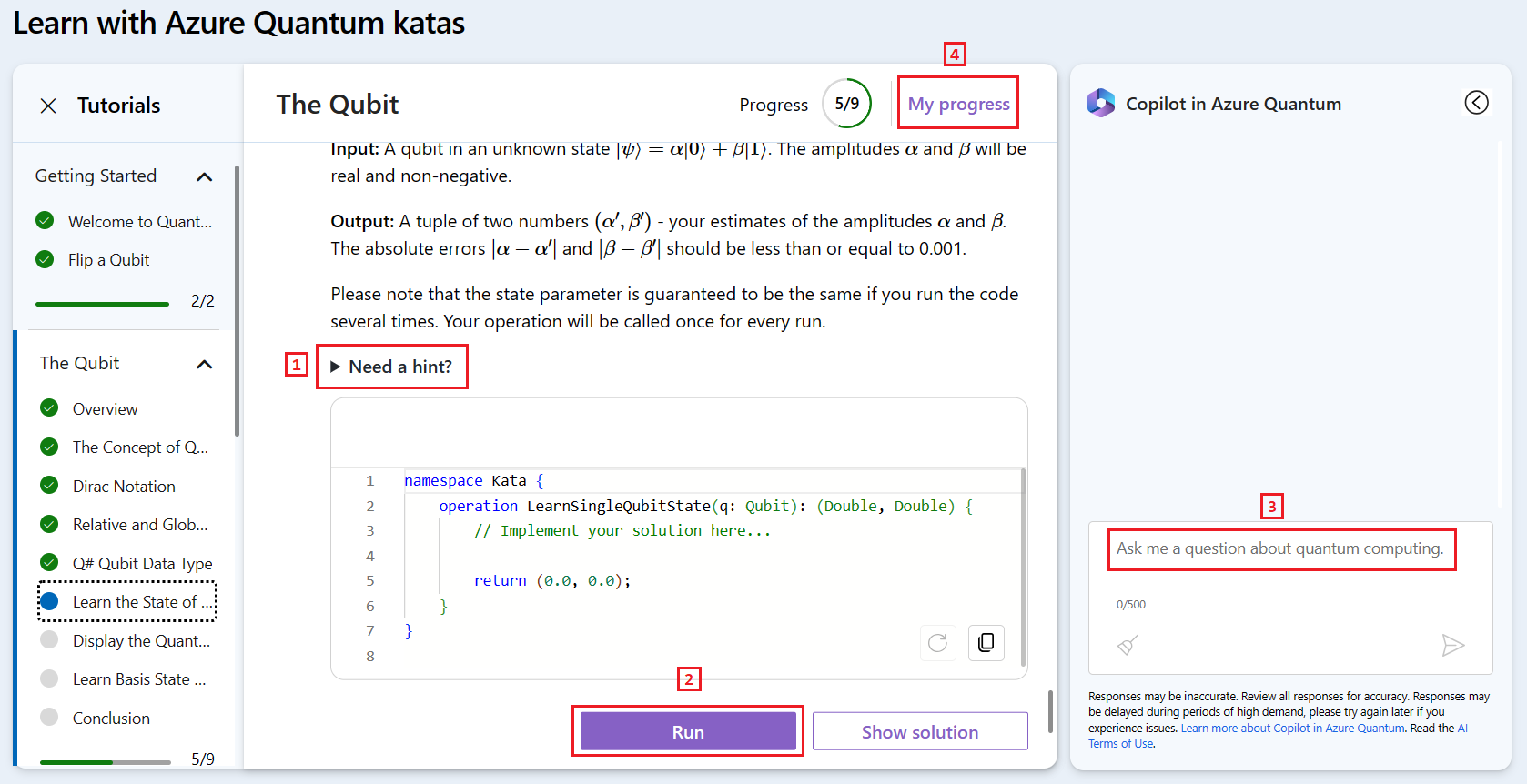Click the Copilot in Azure Quantum logo

(1101, 104)
